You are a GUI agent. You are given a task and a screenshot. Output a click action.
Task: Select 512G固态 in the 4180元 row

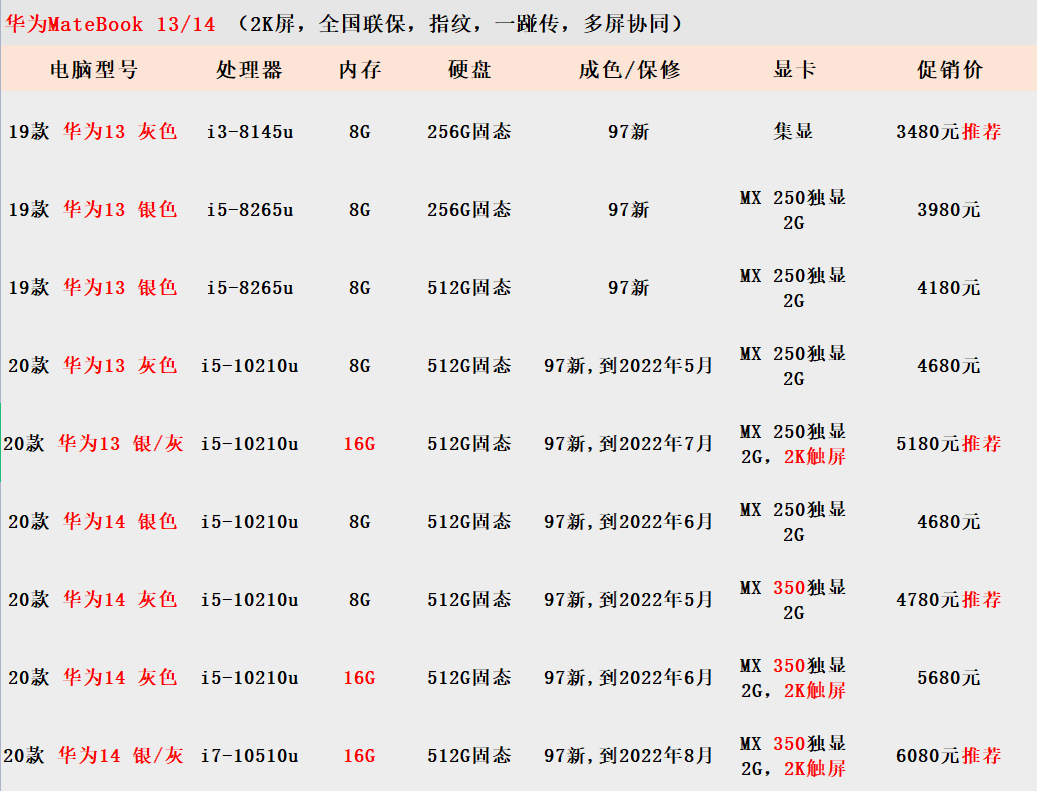[469, 288]
